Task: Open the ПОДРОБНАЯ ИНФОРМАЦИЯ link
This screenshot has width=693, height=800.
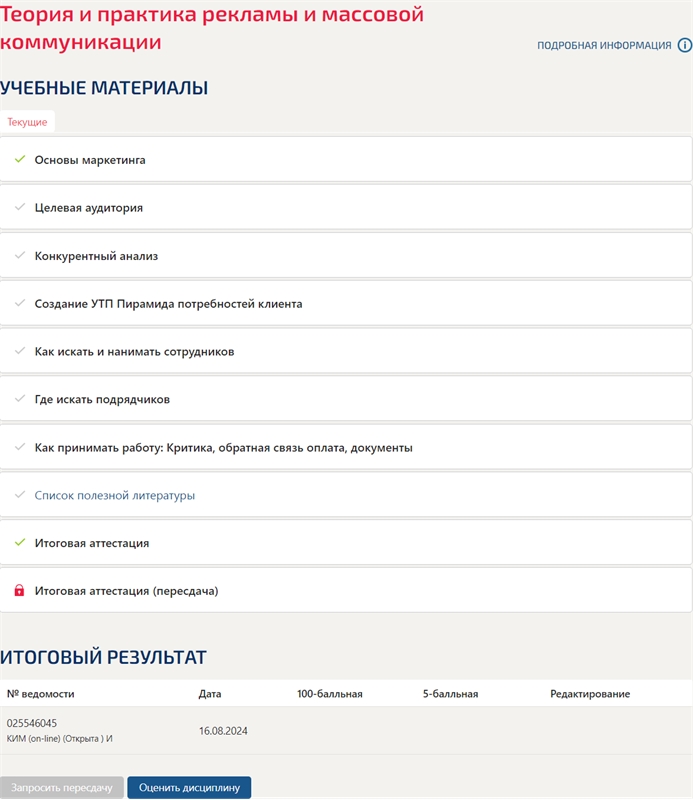Action: (x=604, y=45)
